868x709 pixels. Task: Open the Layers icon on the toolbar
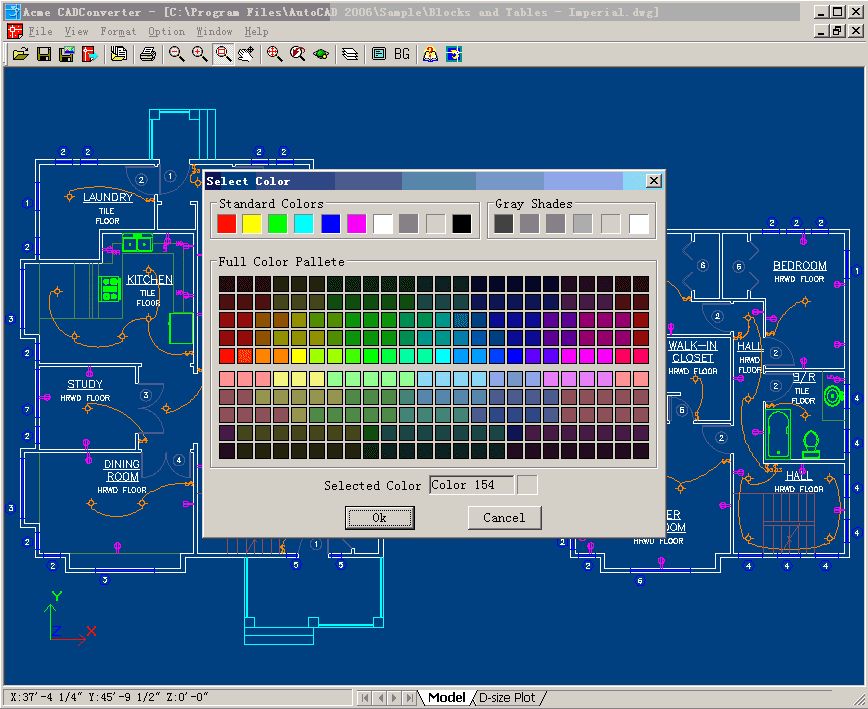[350, 53]
